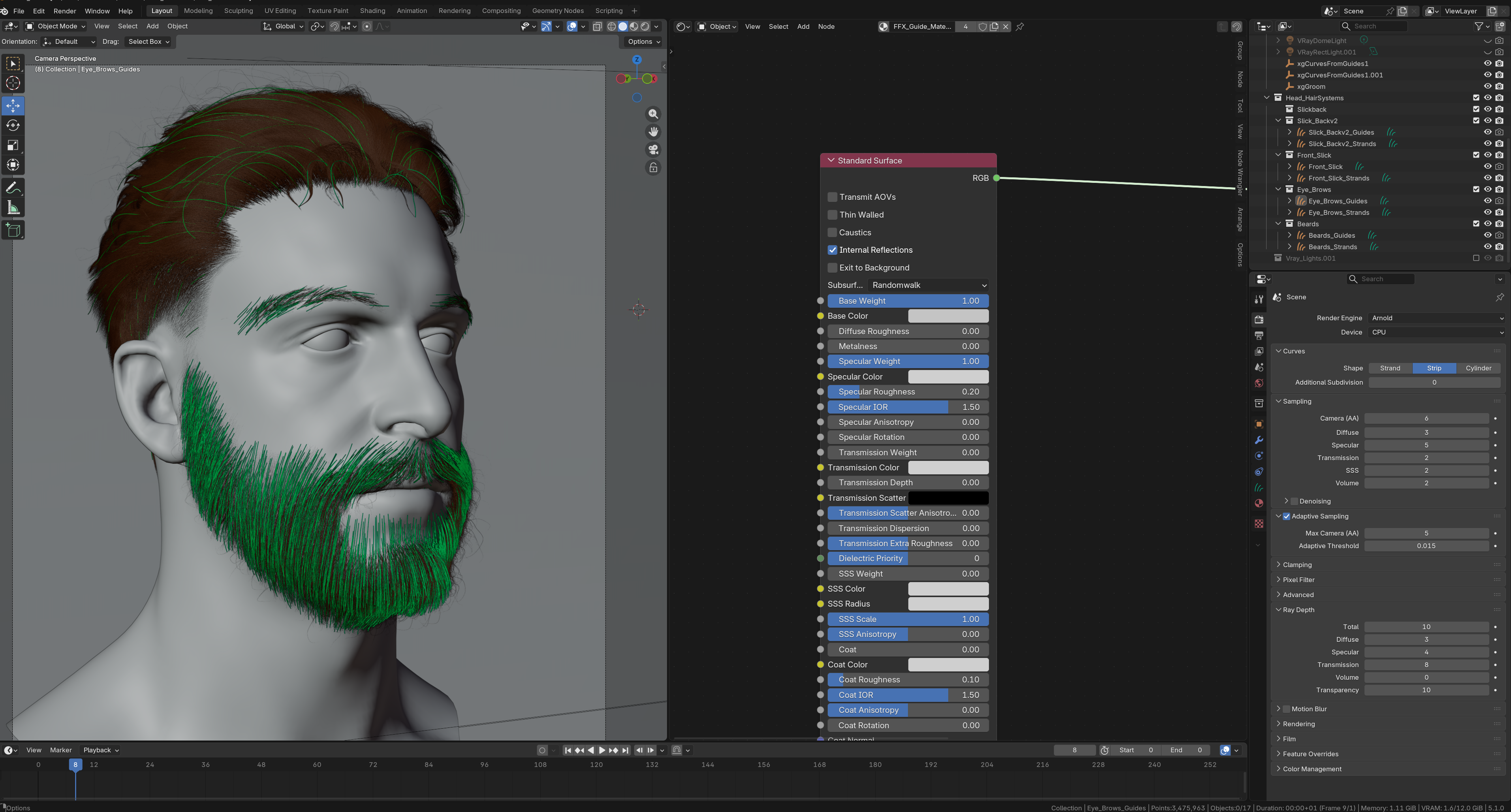Switch to the Geometry Nodes workspace tab
This screenshot has height=812, width=1511.
click(558, 11)
